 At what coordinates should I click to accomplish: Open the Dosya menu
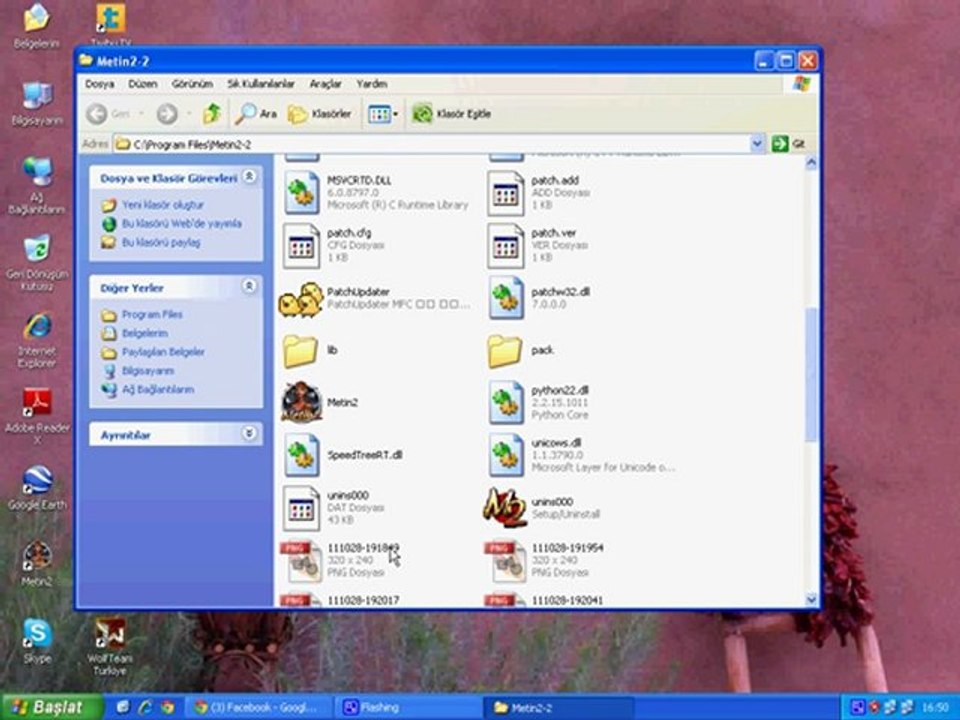tap(100, 84)
